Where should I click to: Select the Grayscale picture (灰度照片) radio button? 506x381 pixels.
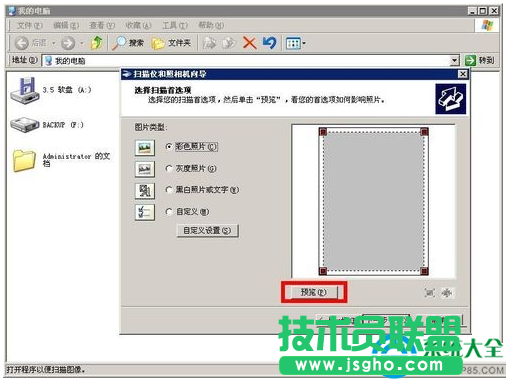pos(169,169)
